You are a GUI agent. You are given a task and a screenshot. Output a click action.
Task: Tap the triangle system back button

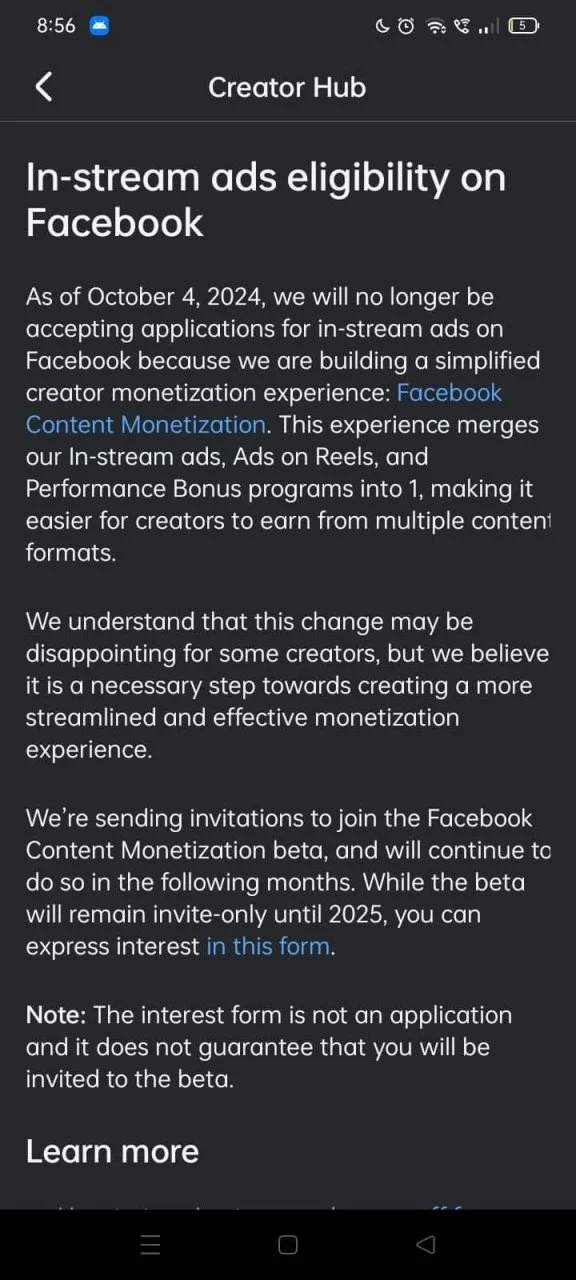click(x=425, y=1245)
